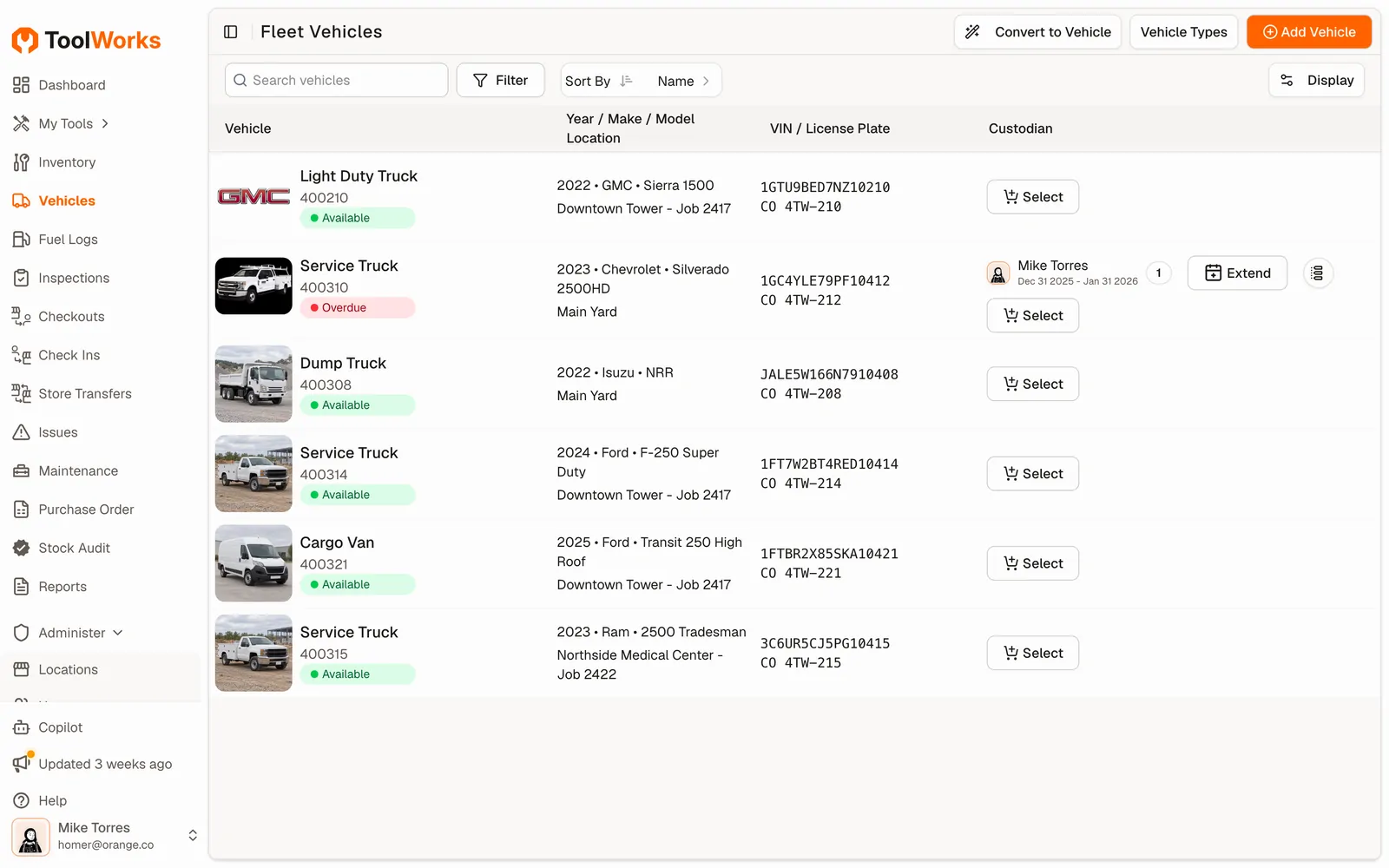Image resolution: width=1389 pixels, height=868 pixels.
Task: Click Add Vehicle button
Action: [1309, 32]
